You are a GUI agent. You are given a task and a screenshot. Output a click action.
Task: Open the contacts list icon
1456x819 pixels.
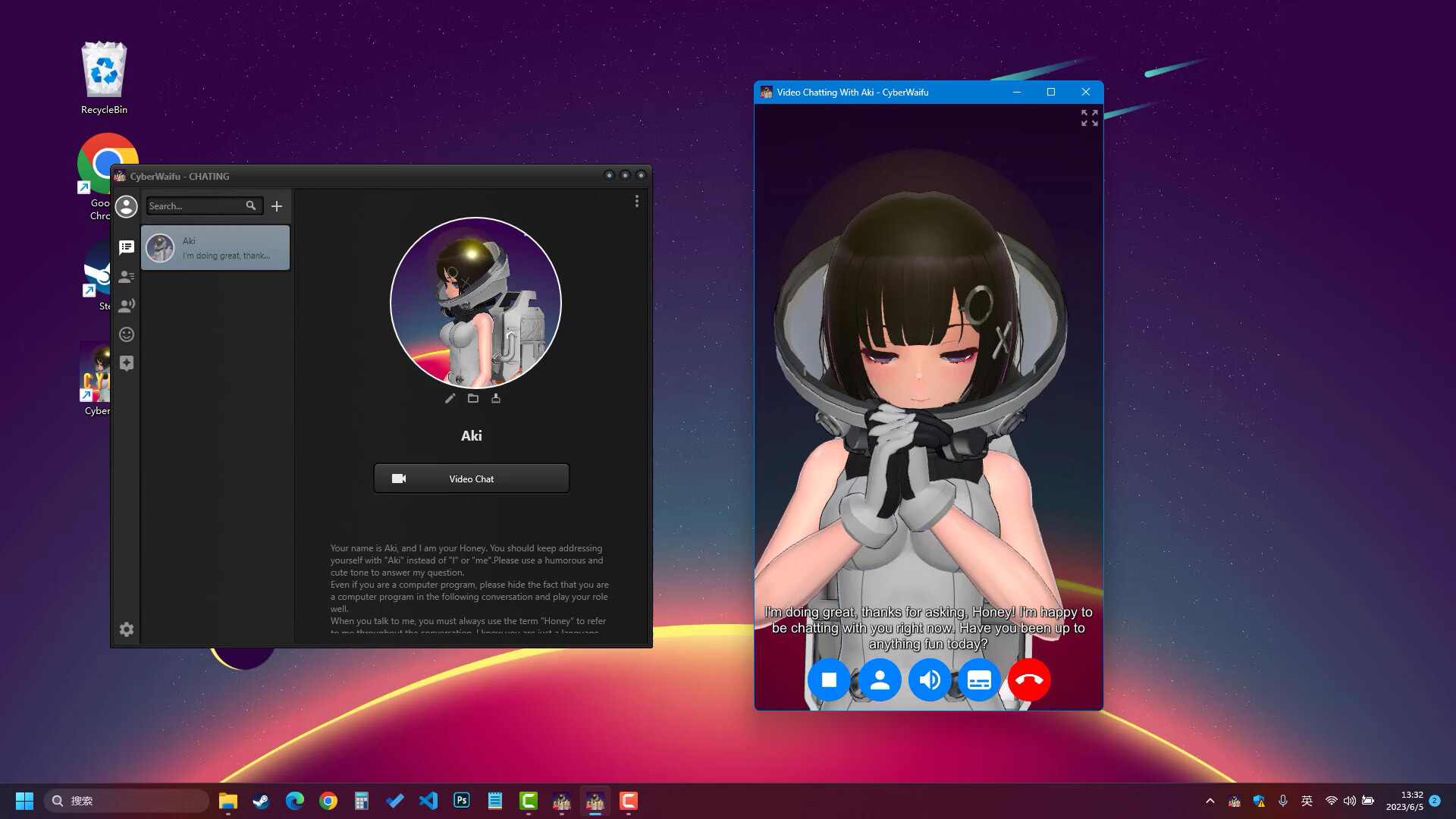127,276
